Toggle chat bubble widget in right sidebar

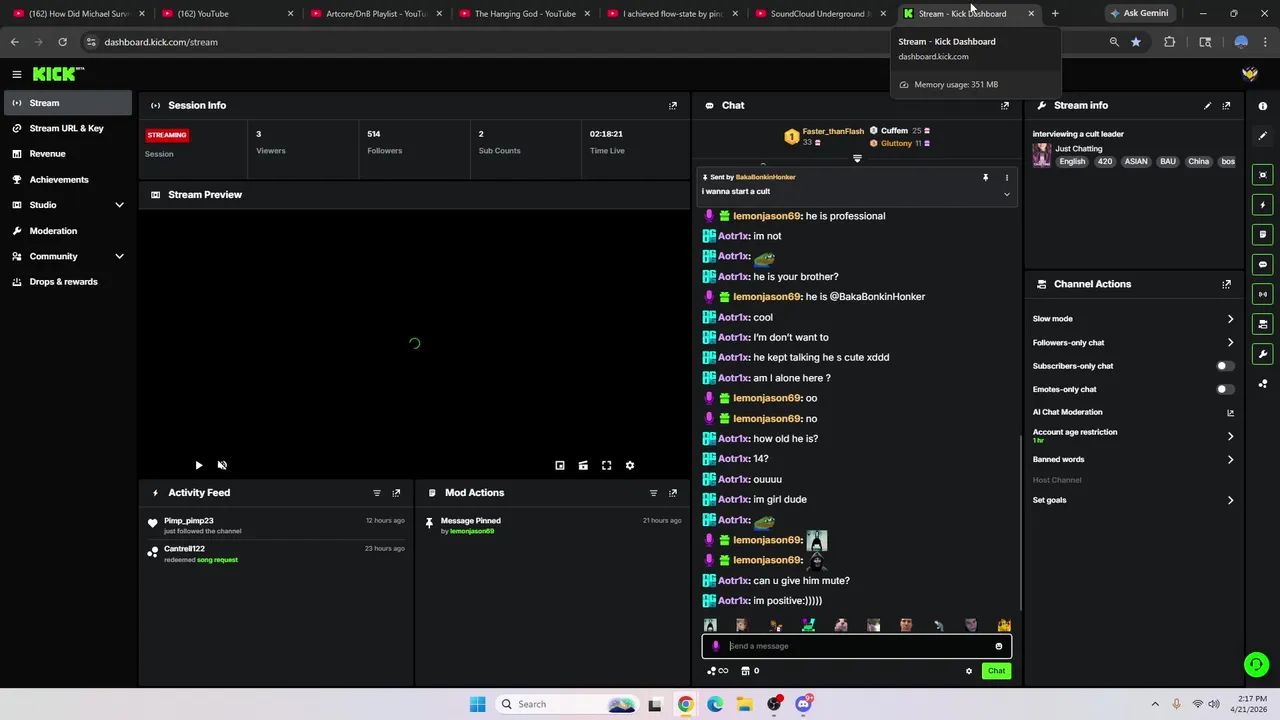[x=1263, y=265]
